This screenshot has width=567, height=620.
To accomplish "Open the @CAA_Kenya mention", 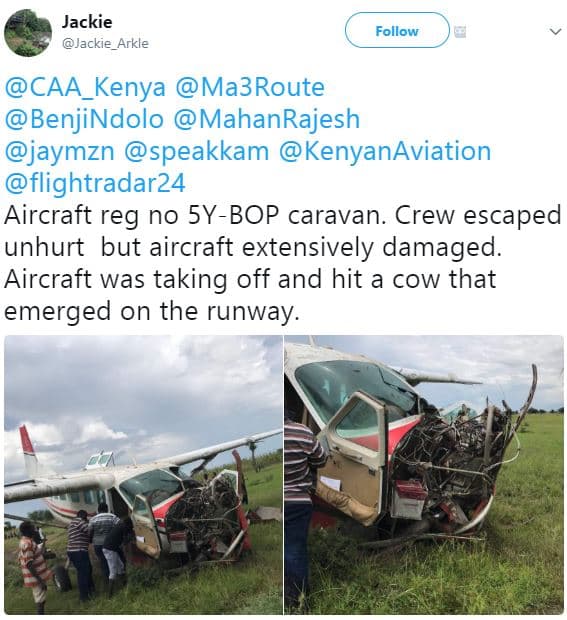I will pos(85,87).
